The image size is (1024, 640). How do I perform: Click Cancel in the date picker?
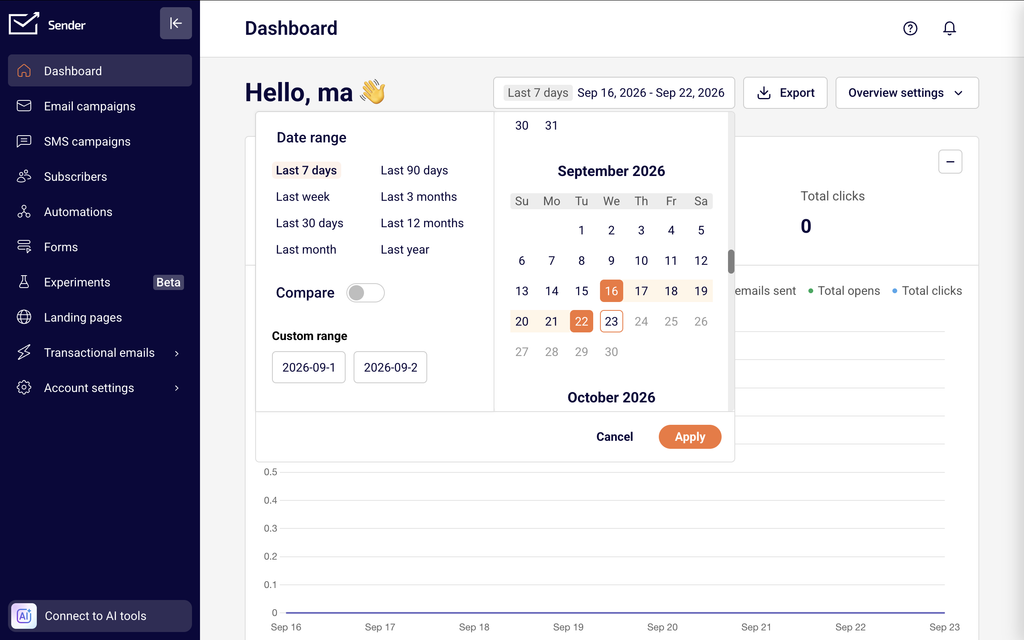[x=615, y=437]
